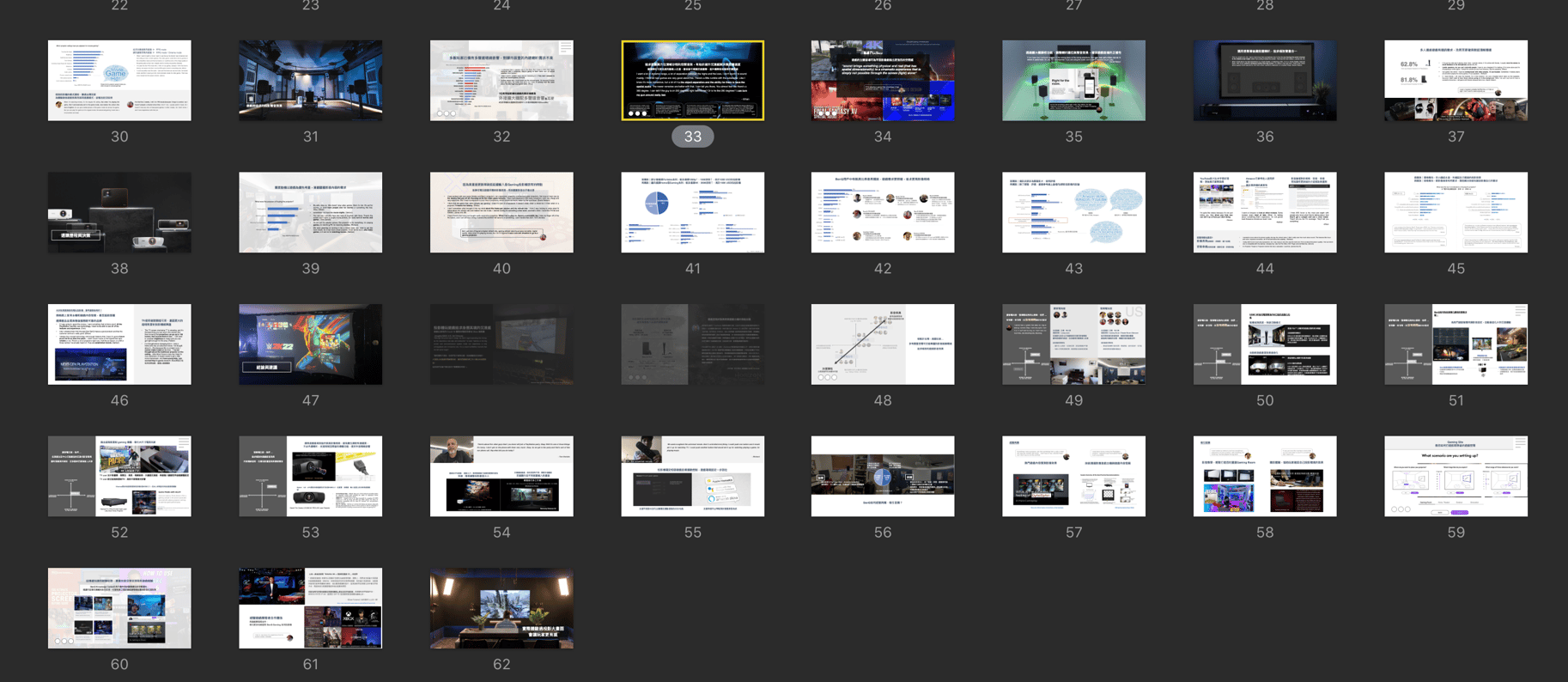This screenshot has height=682, width=1568.
Task: Select slide 53 thumbnail with projector photos
Action: pyautogui.click(x=311, y=476)
